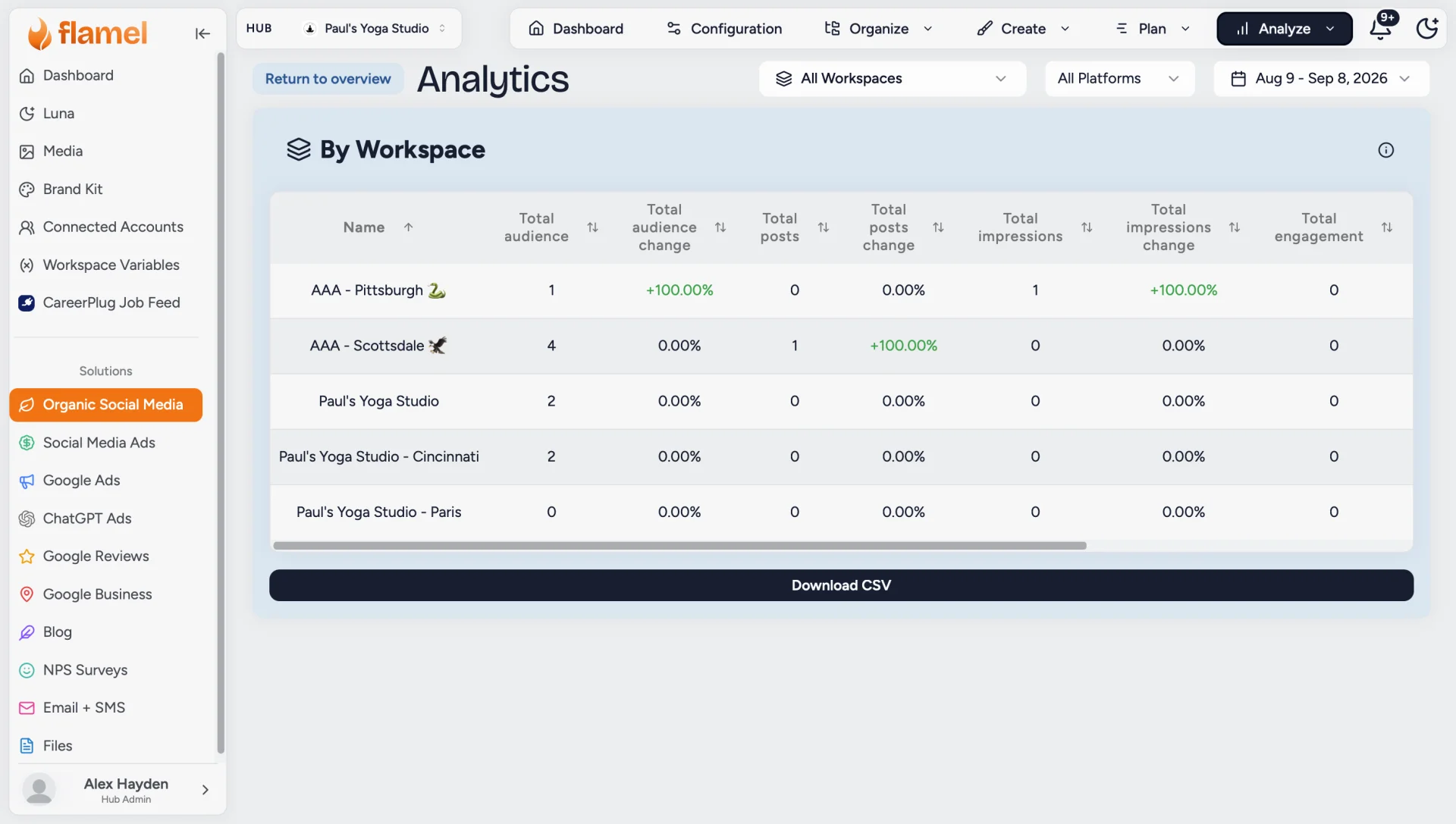The width and height of the screenshot is (1456, 824).
Task: Open Configuration in the top navigation
Action: (724, 29)
